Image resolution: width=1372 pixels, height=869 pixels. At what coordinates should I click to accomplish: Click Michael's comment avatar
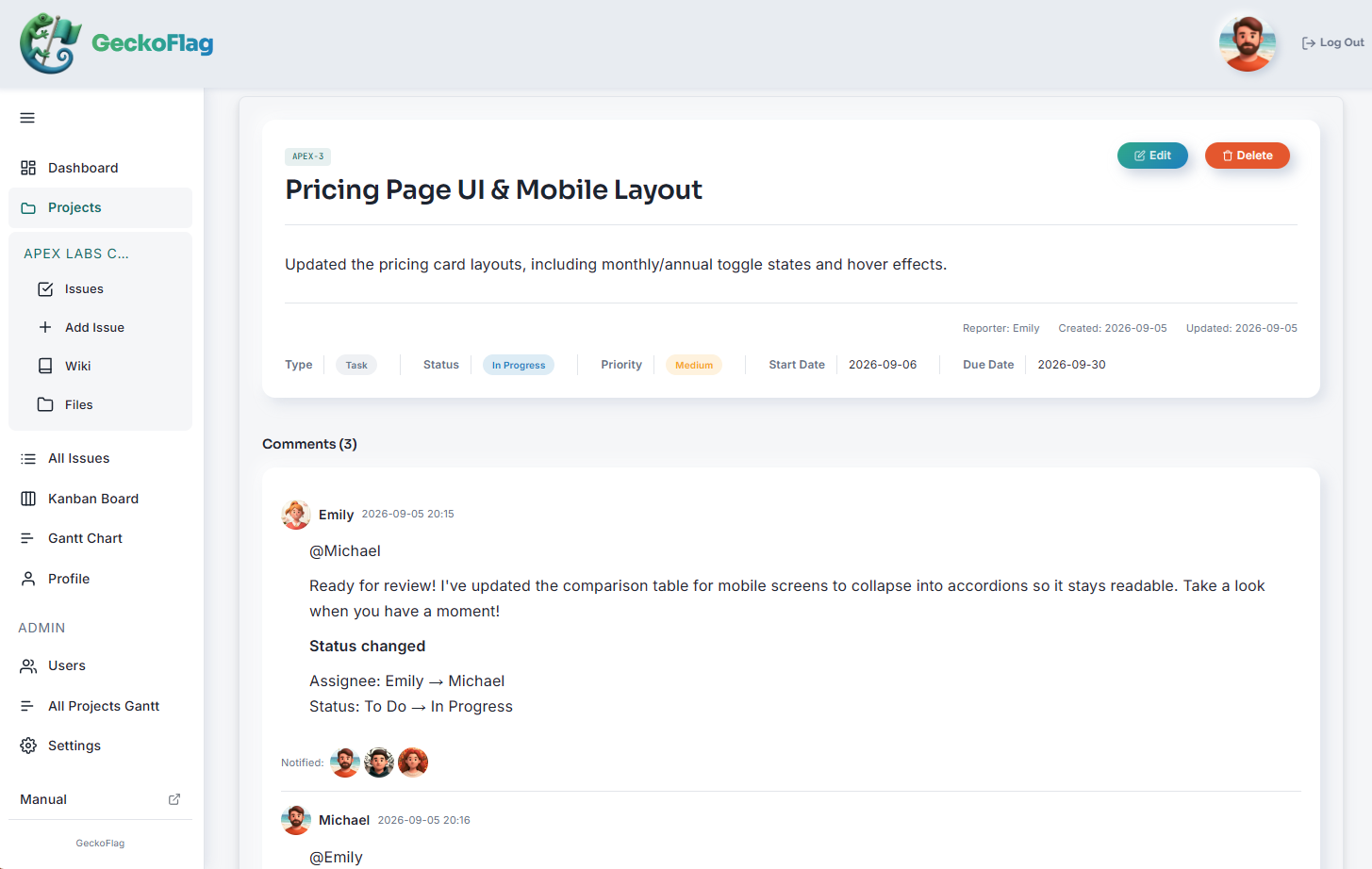pyautogui.click(x=296, y=820)
